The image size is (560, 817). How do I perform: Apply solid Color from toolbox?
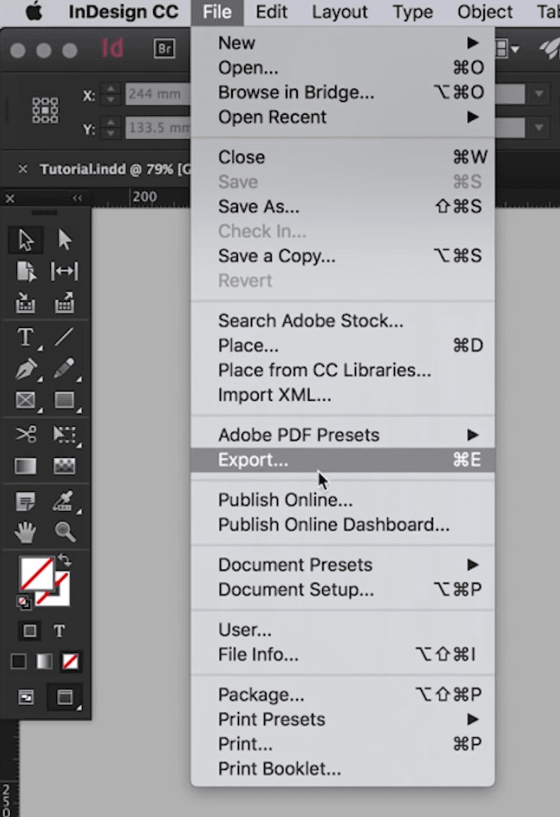19,661
